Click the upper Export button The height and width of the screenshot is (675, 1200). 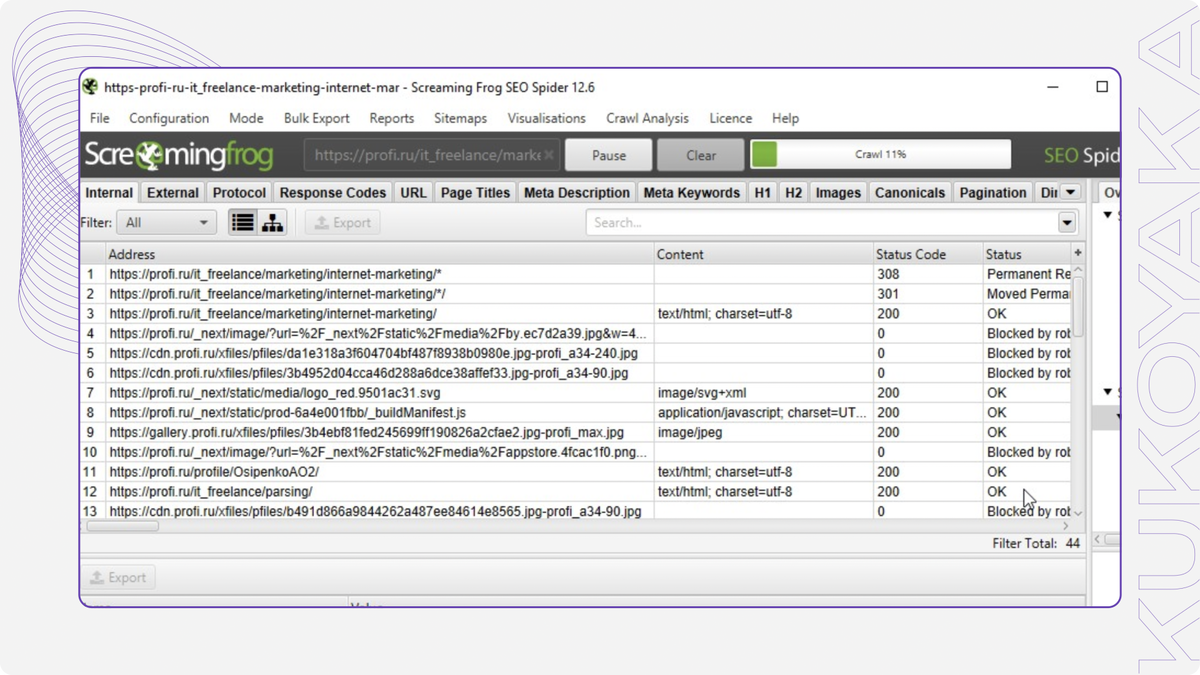point(343,223)
